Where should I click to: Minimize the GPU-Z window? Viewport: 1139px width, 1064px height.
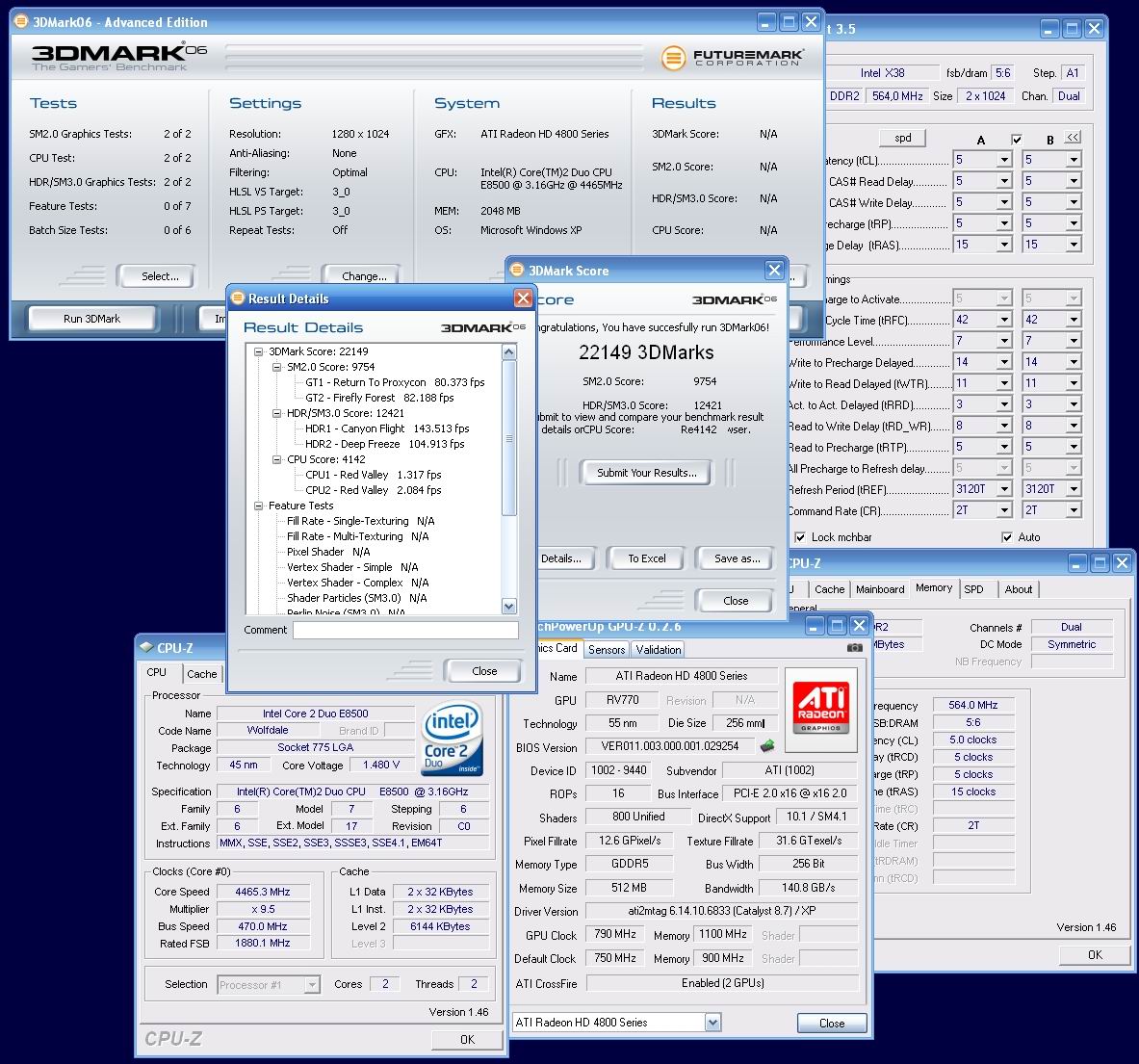[x=815, y=625]
